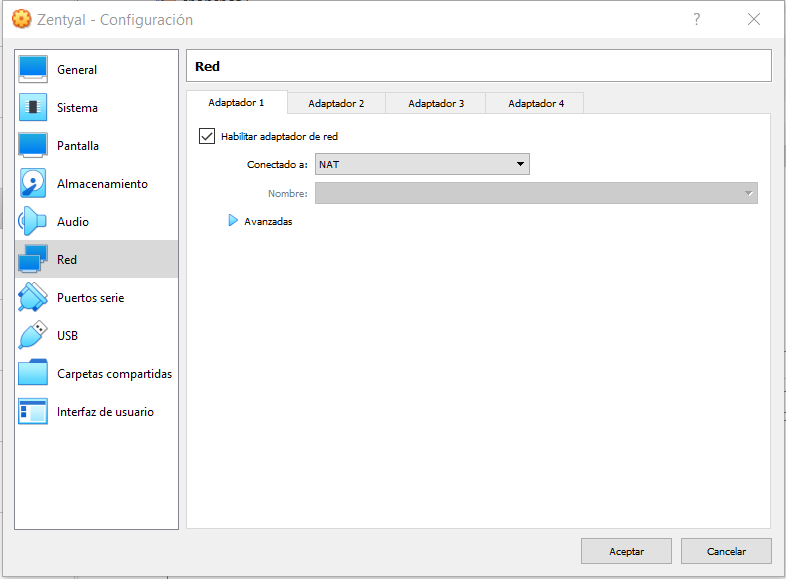Screen dimensions: 786x579
Task: Switch to Adaptador 1 tab
Action: click(236, 103)
